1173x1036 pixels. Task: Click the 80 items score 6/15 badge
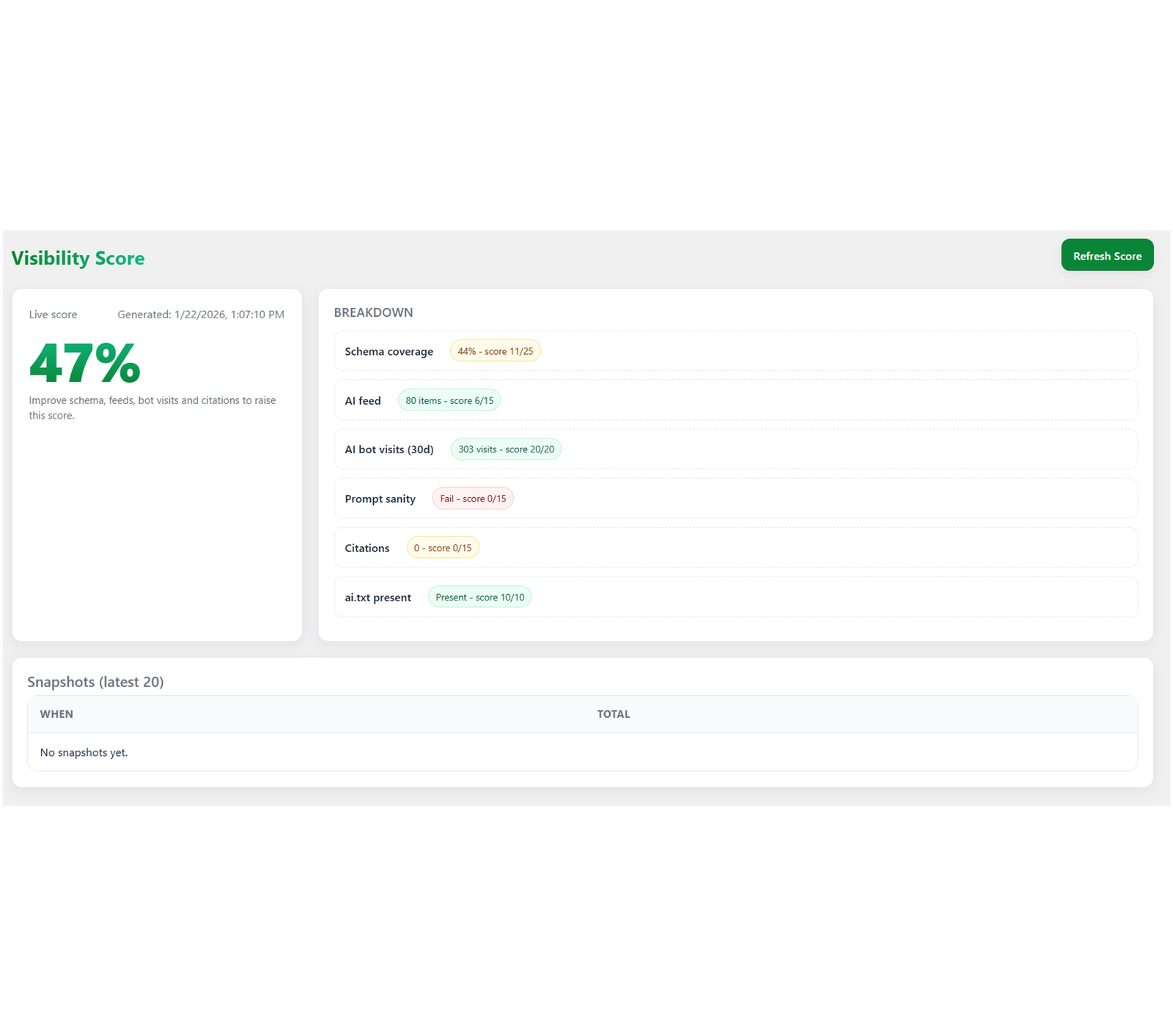click(449, 400)
